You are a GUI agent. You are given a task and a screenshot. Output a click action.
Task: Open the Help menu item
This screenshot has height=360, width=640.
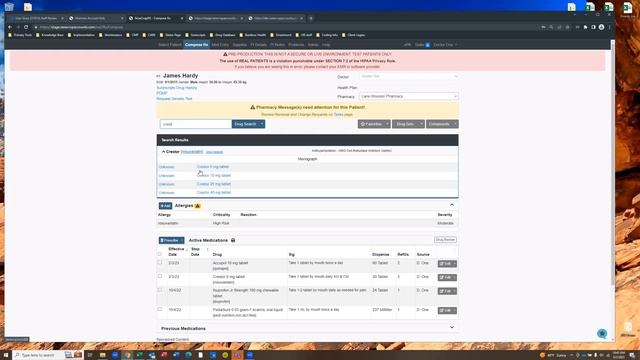(x=326, y=45)
